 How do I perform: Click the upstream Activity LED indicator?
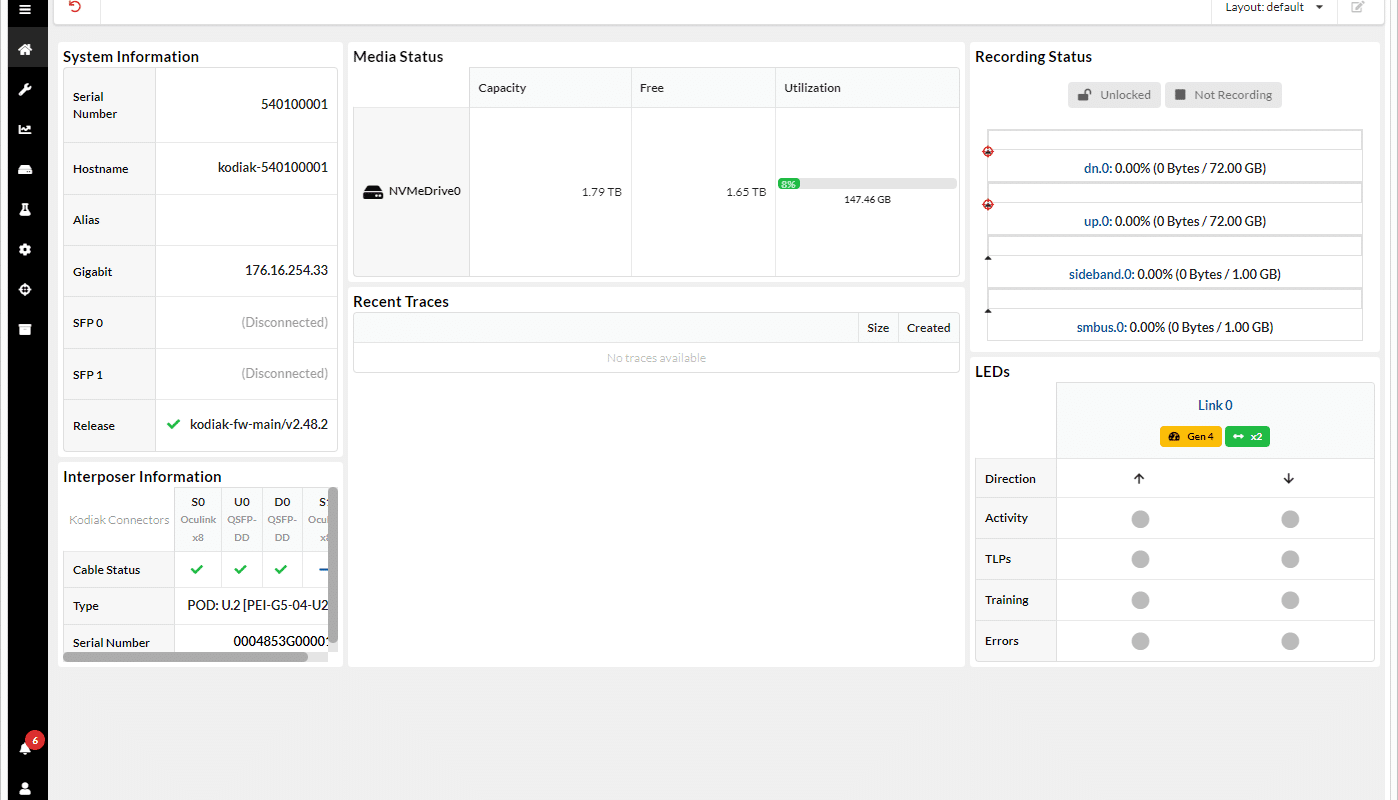coord(1140,519)
